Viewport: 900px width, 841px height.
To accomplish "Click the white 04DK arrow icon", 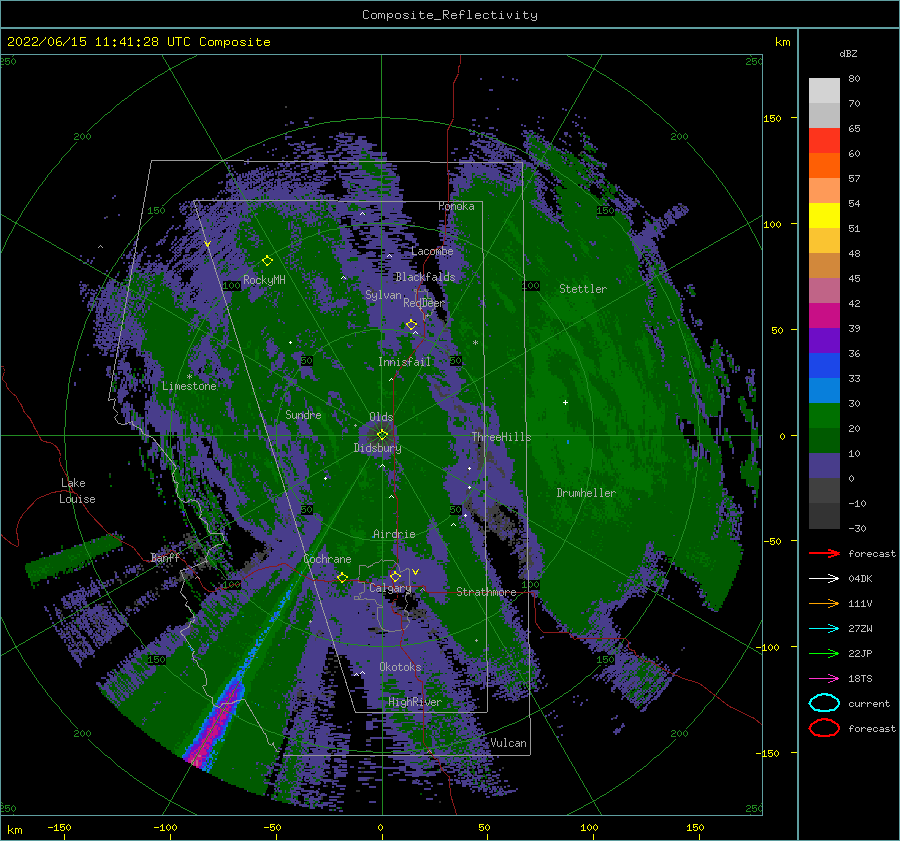I will point(824,579).
